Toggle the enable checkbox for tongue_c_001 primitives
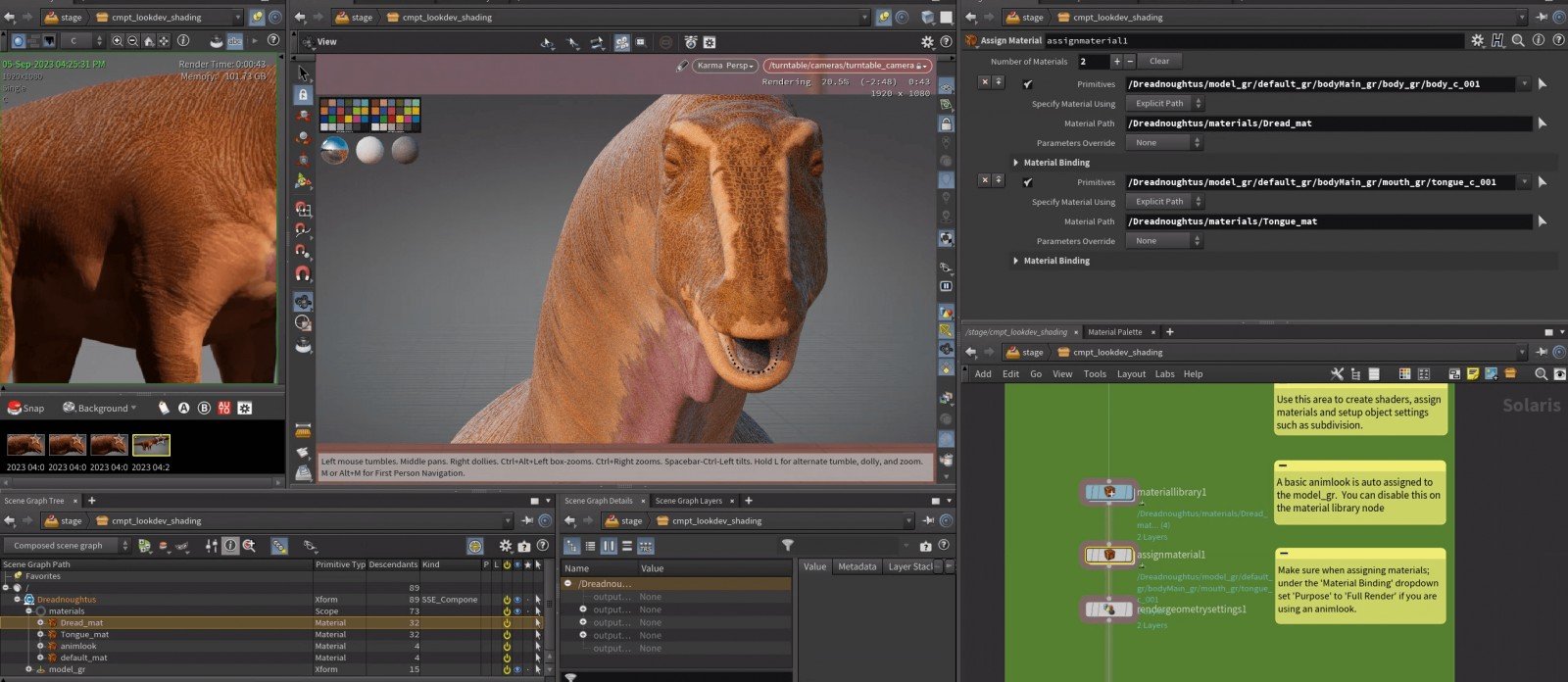The width and height of the screenshot is (1568, 682). pyautogui.click(x=1027, y=182)
